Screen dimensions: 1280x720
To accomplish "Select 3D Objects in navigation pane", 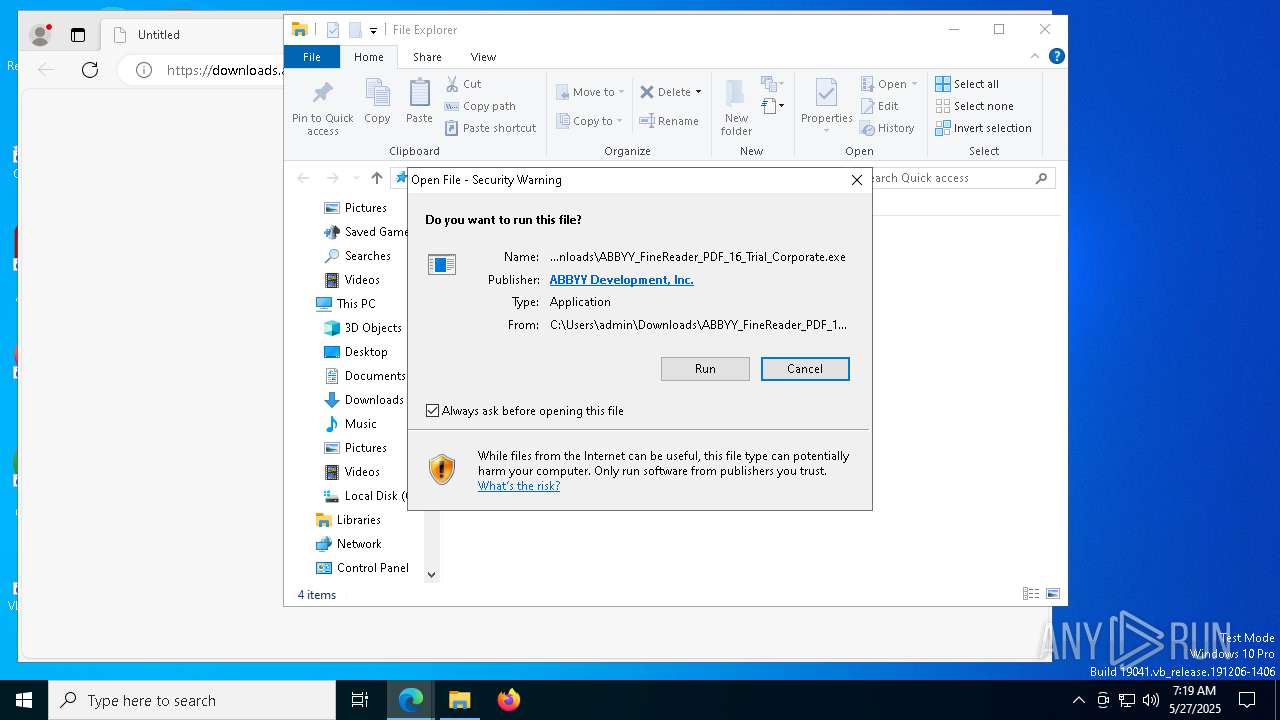I will point(362,328).
